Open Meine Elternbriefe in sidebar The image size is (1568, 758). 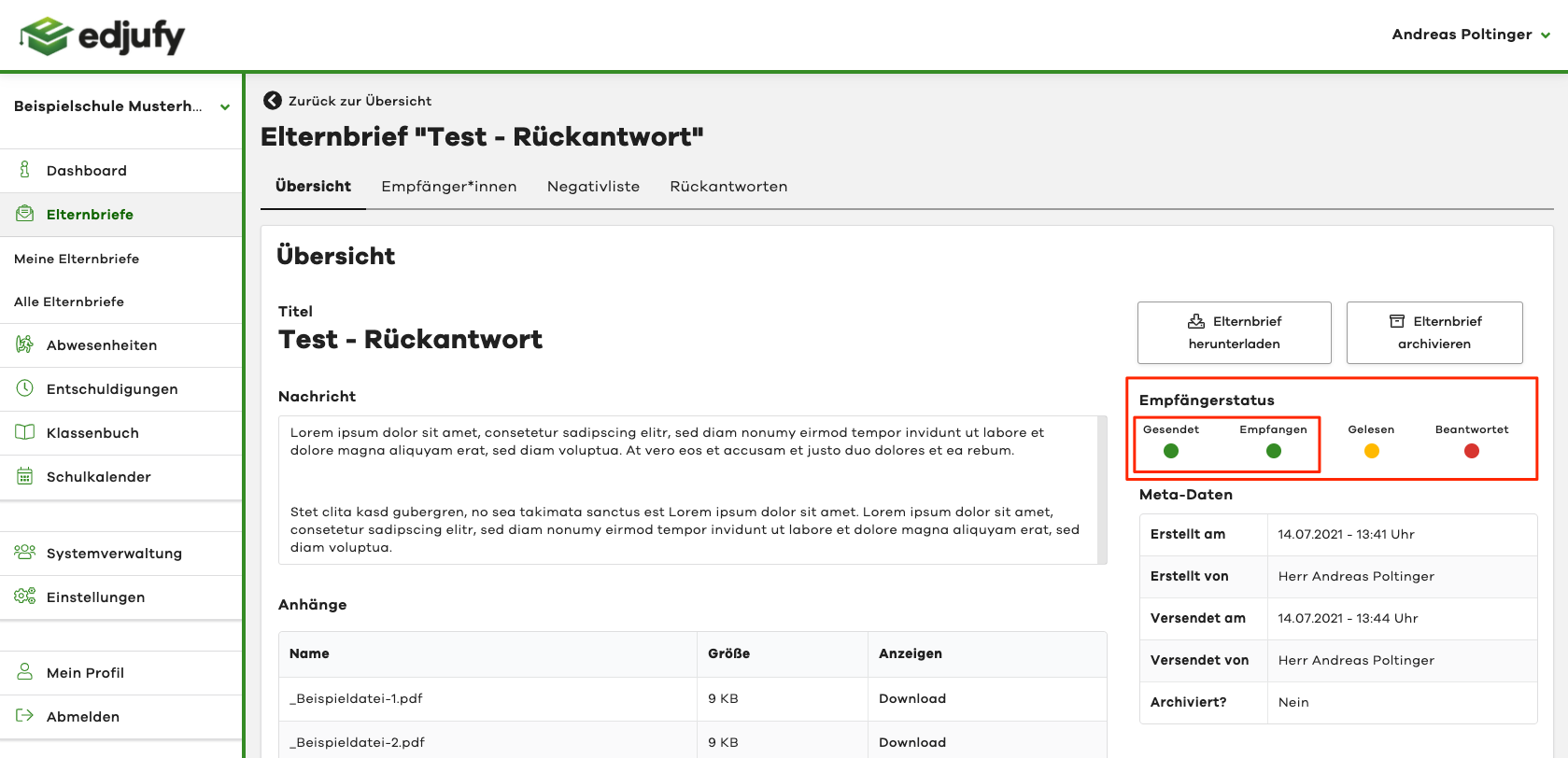click(77, 259)
